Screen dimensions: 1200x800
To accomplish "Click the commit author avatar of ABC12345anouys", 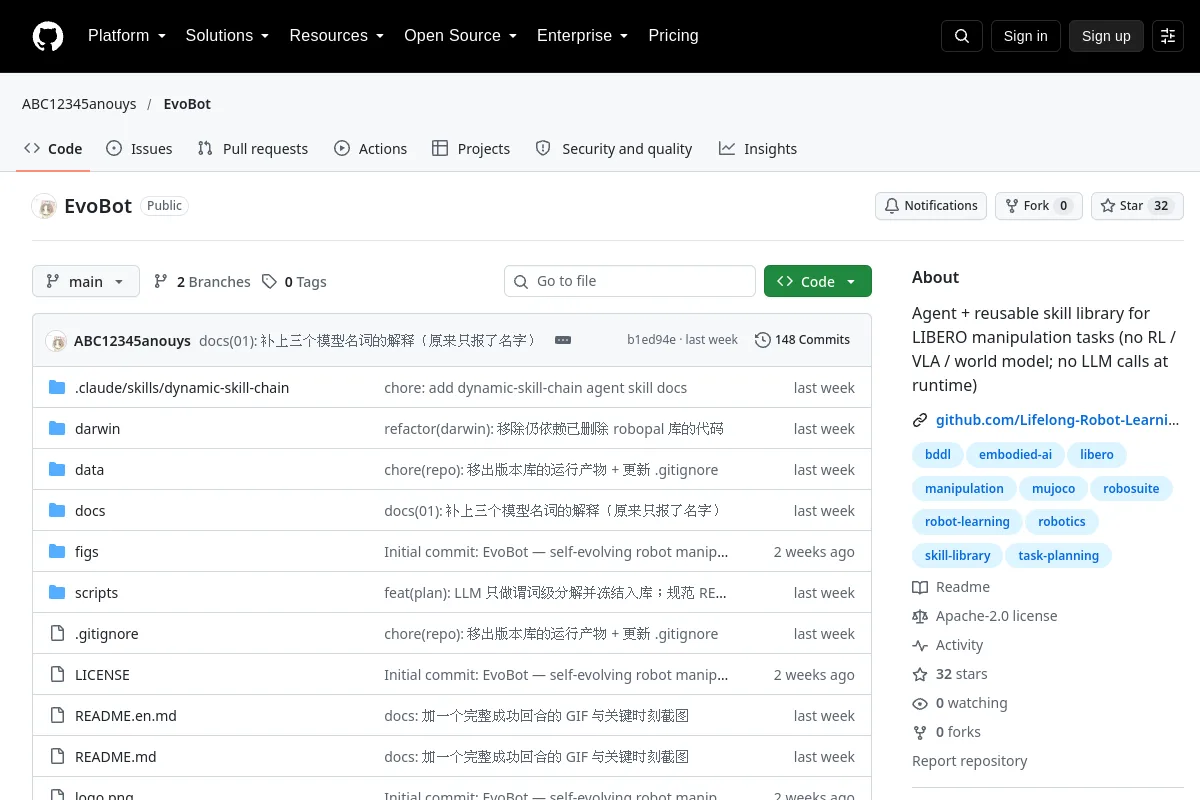I will pyautogui.click(x=56, y=340).
